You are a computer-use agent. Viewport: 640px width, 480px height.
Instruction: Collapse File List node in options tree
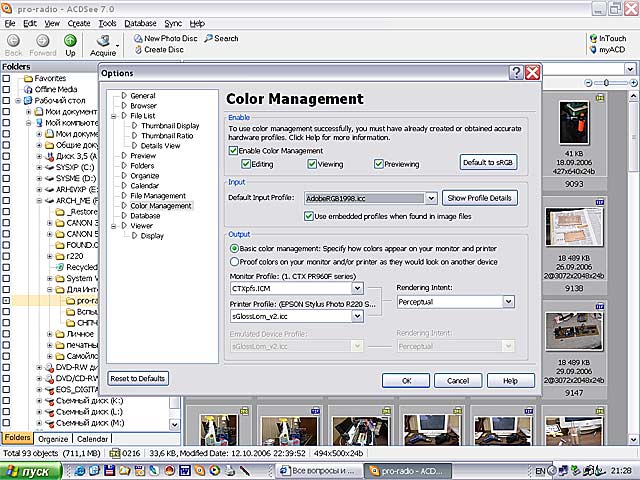(114, 116)
